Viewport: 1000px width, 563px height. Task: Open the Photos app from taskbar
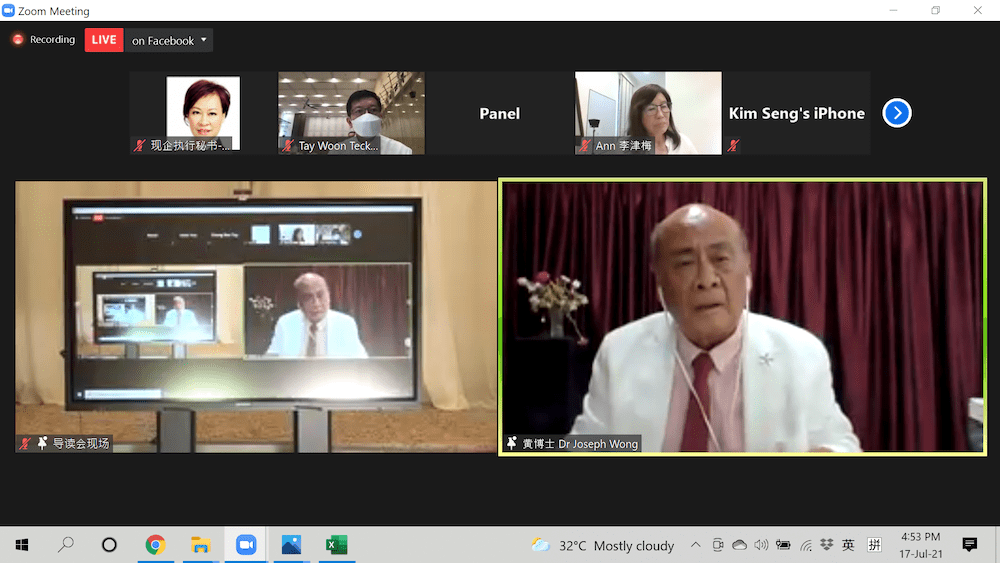coord(291,545)
